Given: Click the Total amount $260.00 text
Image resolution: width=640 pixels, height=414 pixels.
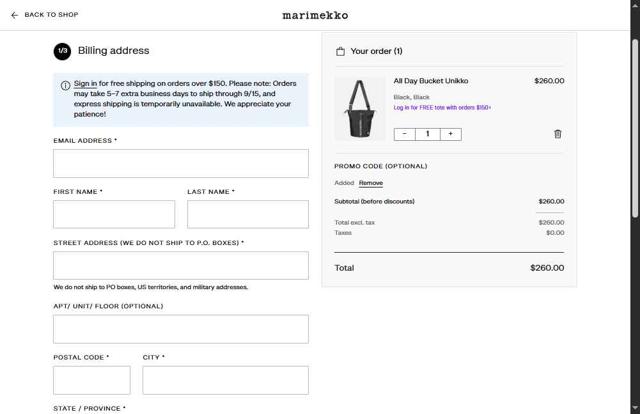Looking at the screenshot, I should coord(547,268).
